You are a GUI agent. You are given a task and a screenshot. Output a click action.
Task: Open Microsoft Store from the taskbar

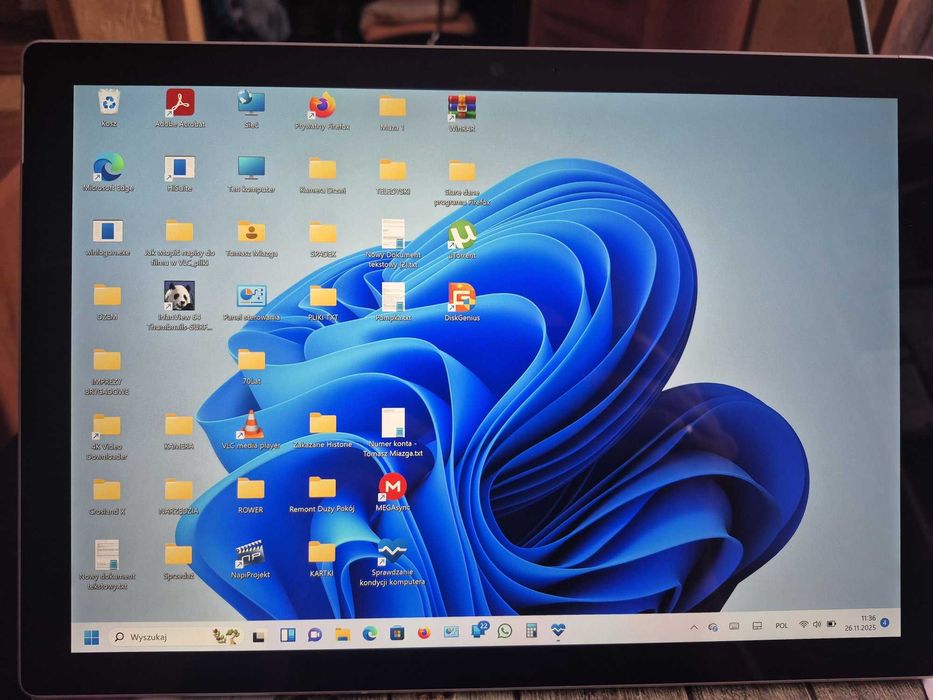pos(397,633)
